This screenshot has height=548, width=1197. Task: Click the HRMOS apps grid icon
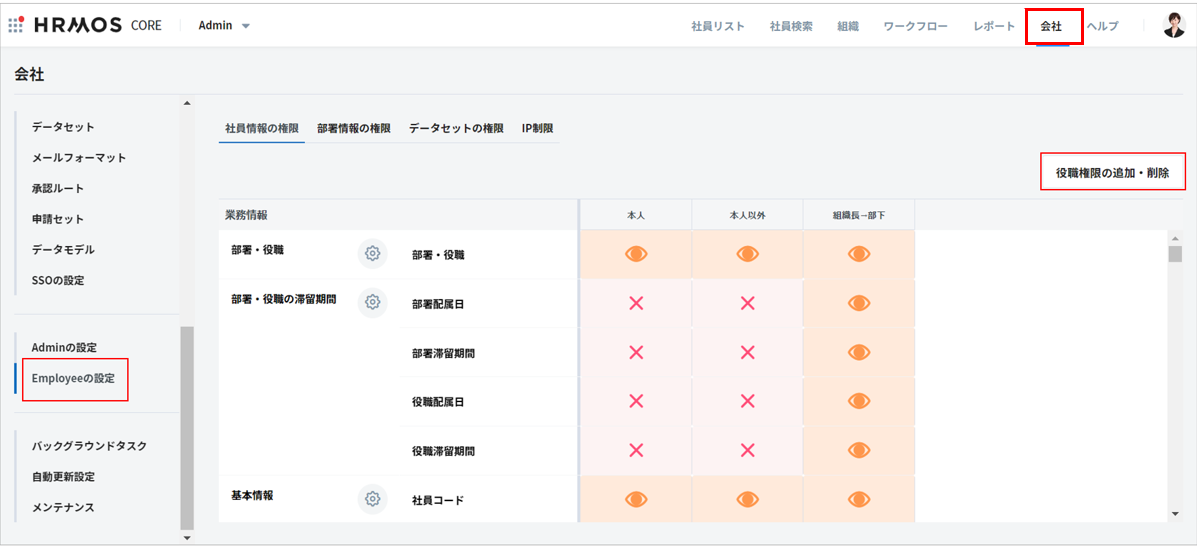click(16, 25)
